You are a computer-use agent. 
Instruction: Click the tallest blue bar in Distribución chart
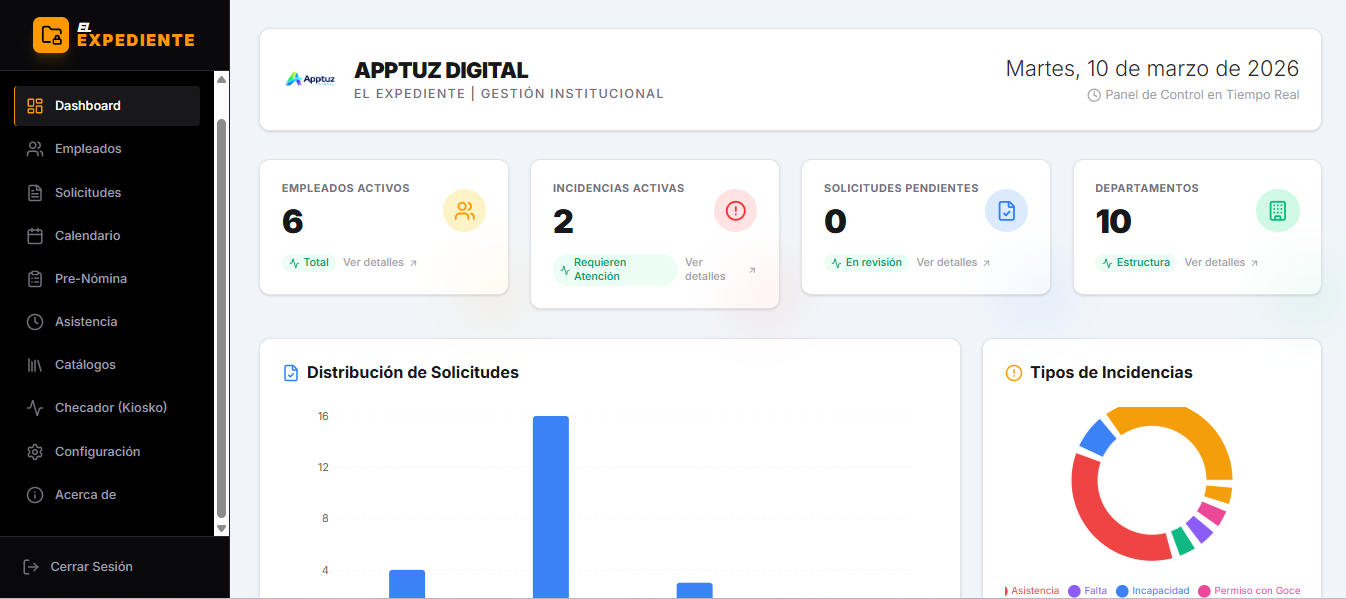coord(550,507)
